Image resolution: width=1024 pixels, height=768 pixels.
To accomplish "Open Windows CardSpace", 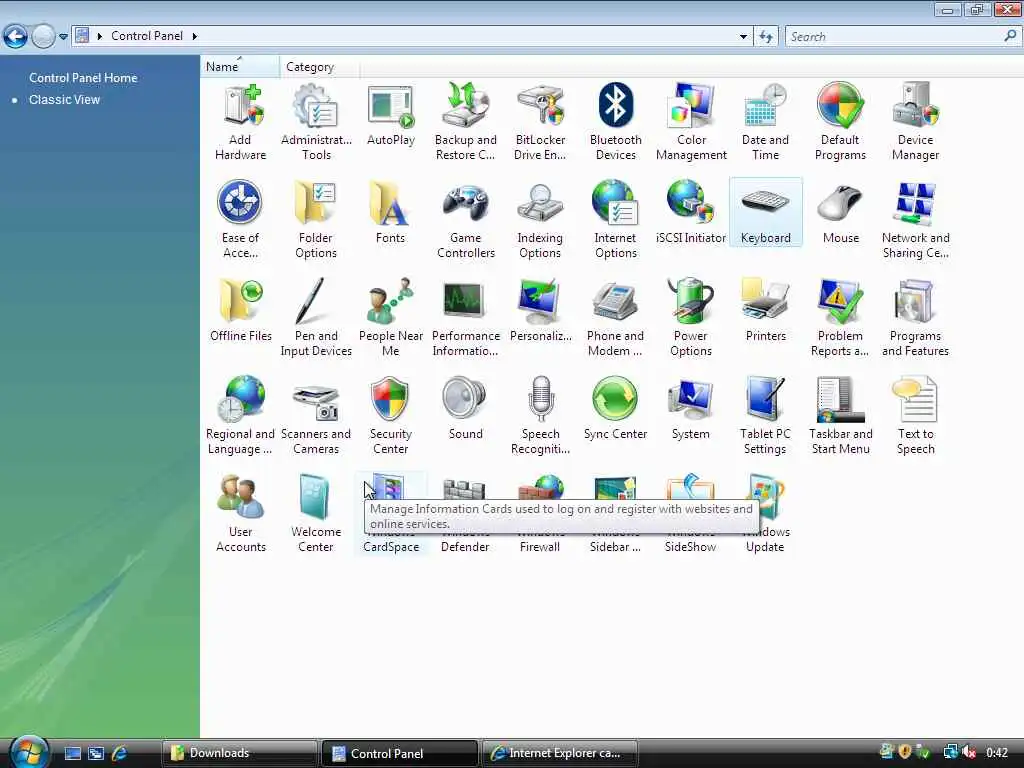I will [x=391, y=514].
